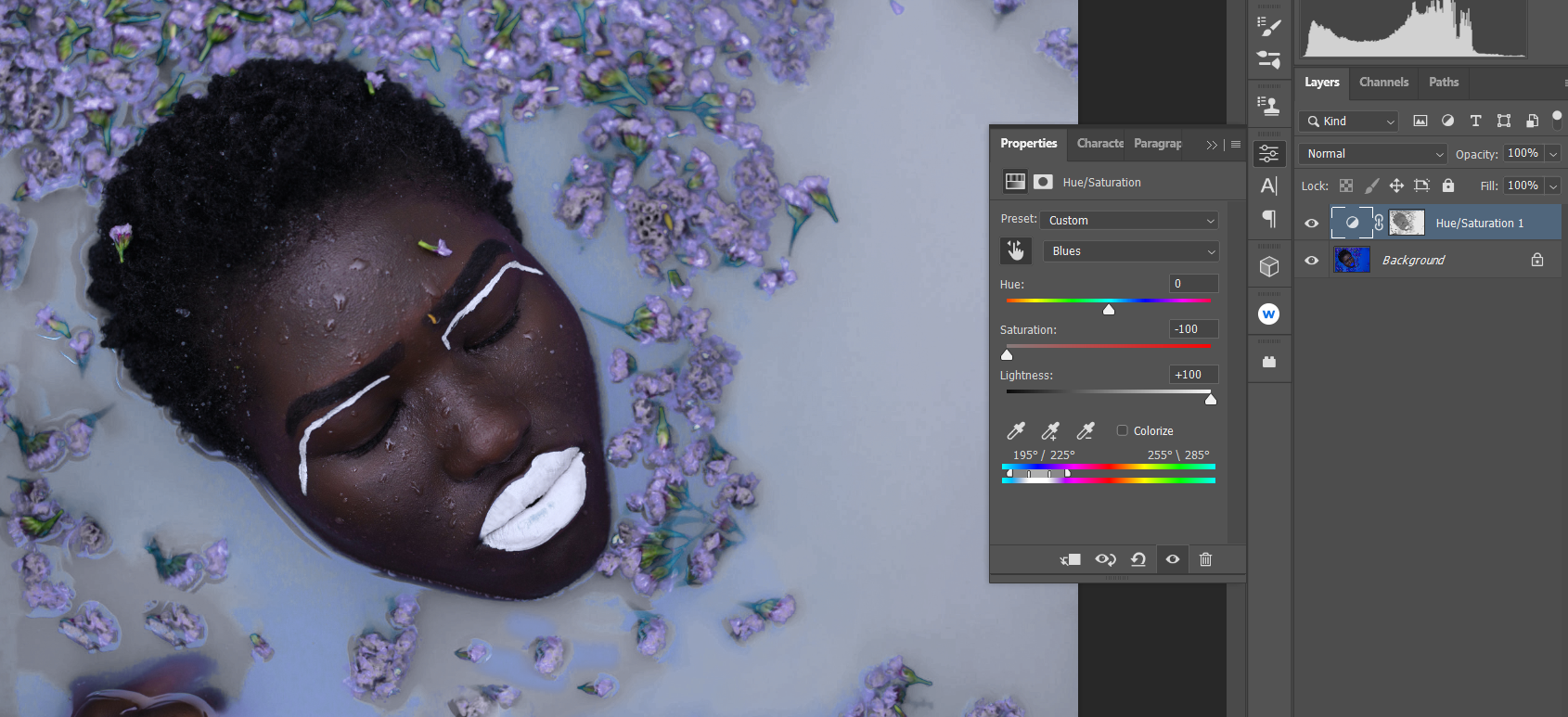Open the Paragraph panel icon in dock
The width and height of the screenshot is (1568, 717).
click(1268, 219)
